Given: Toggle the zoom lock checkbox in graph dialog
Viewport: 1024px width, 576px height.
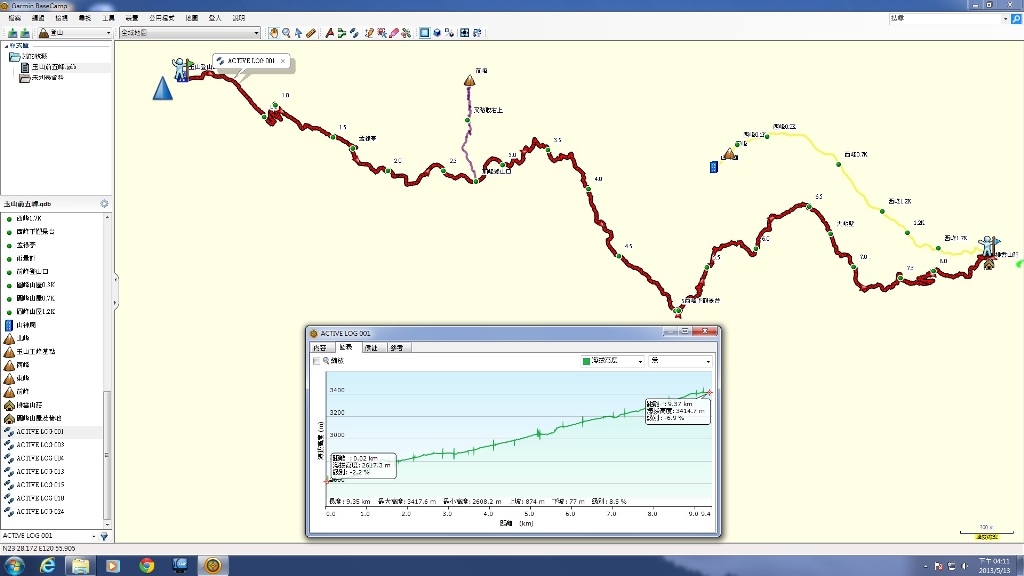Looking at the screenshot, I should [x=317, y=360].
